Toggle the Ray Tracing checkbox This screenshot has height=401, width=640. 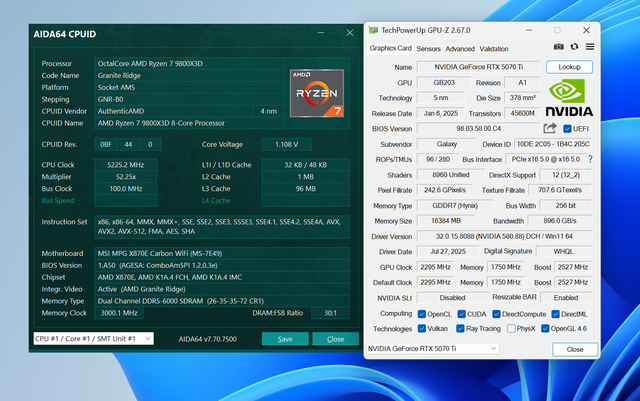click(x=460, y=329)
